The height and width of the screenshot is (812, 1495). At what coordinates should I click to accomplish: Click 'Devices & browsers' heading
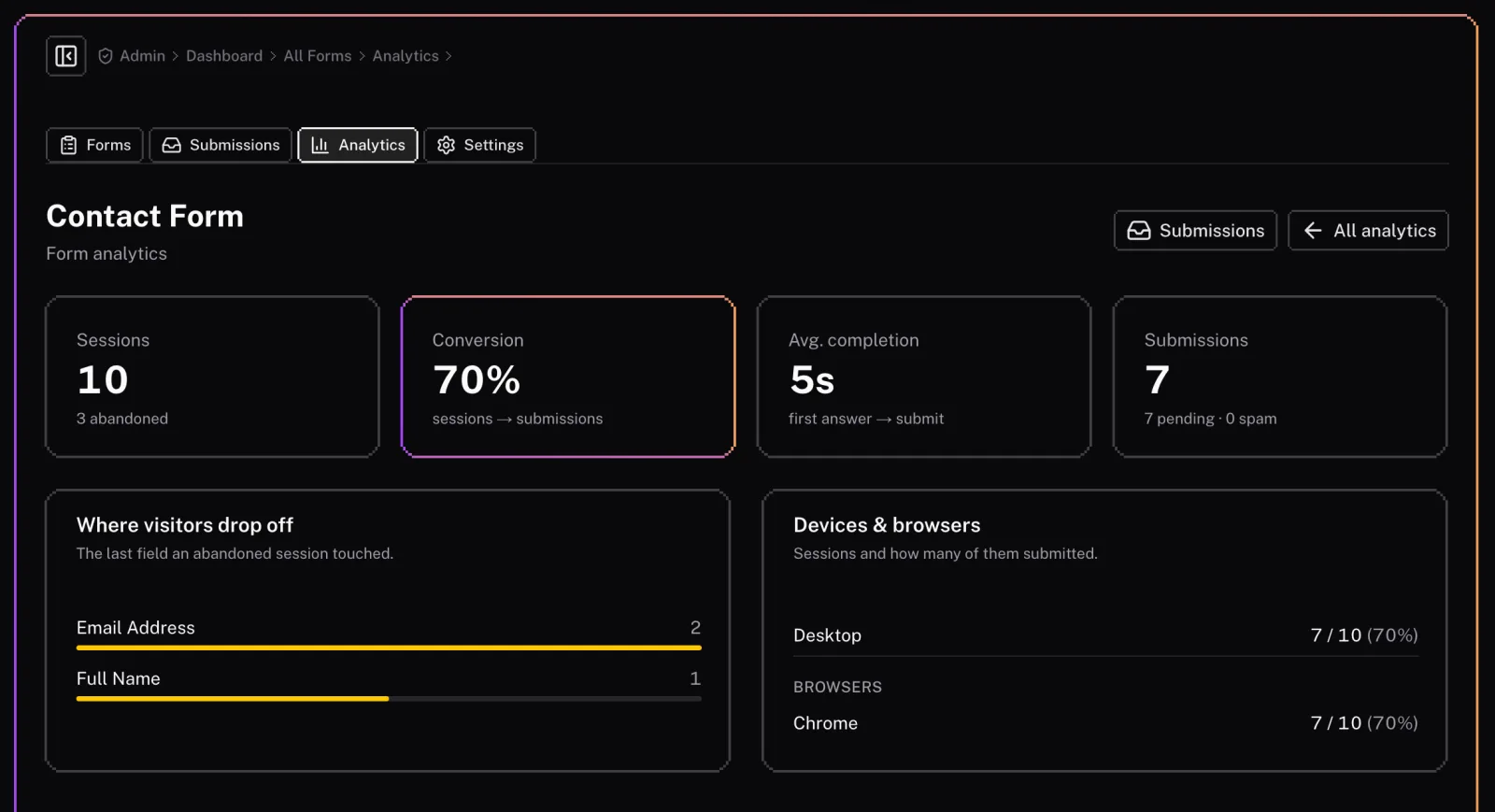tap(887, 525)
